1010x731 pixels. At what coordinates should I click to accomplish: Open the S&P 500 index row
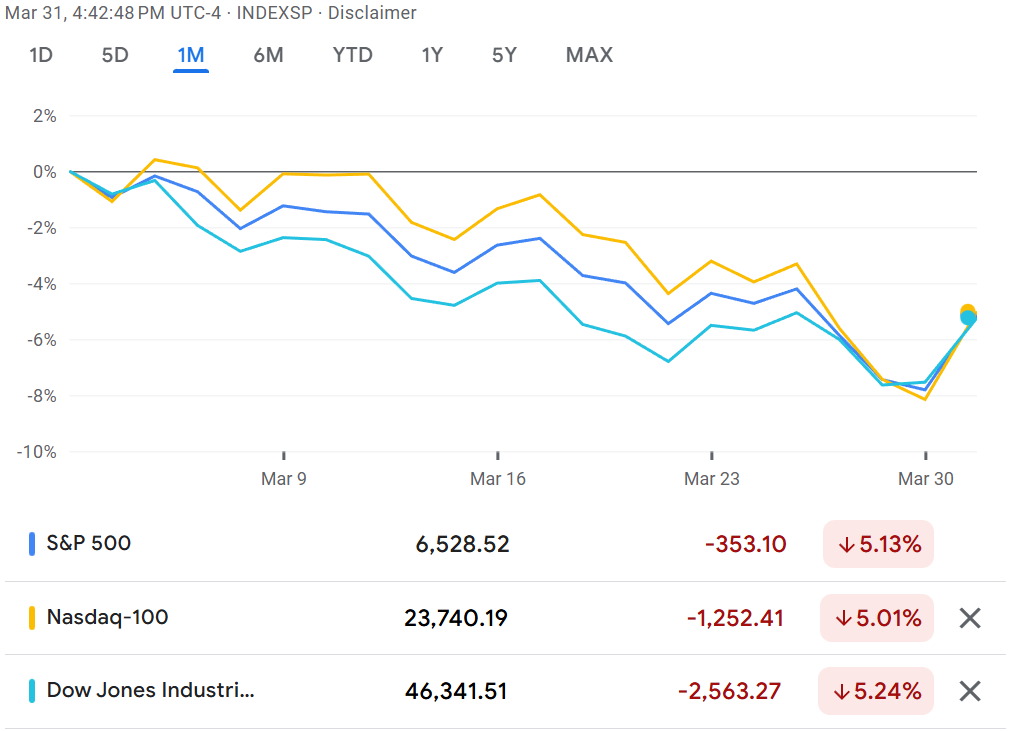[x=89, y=544]
